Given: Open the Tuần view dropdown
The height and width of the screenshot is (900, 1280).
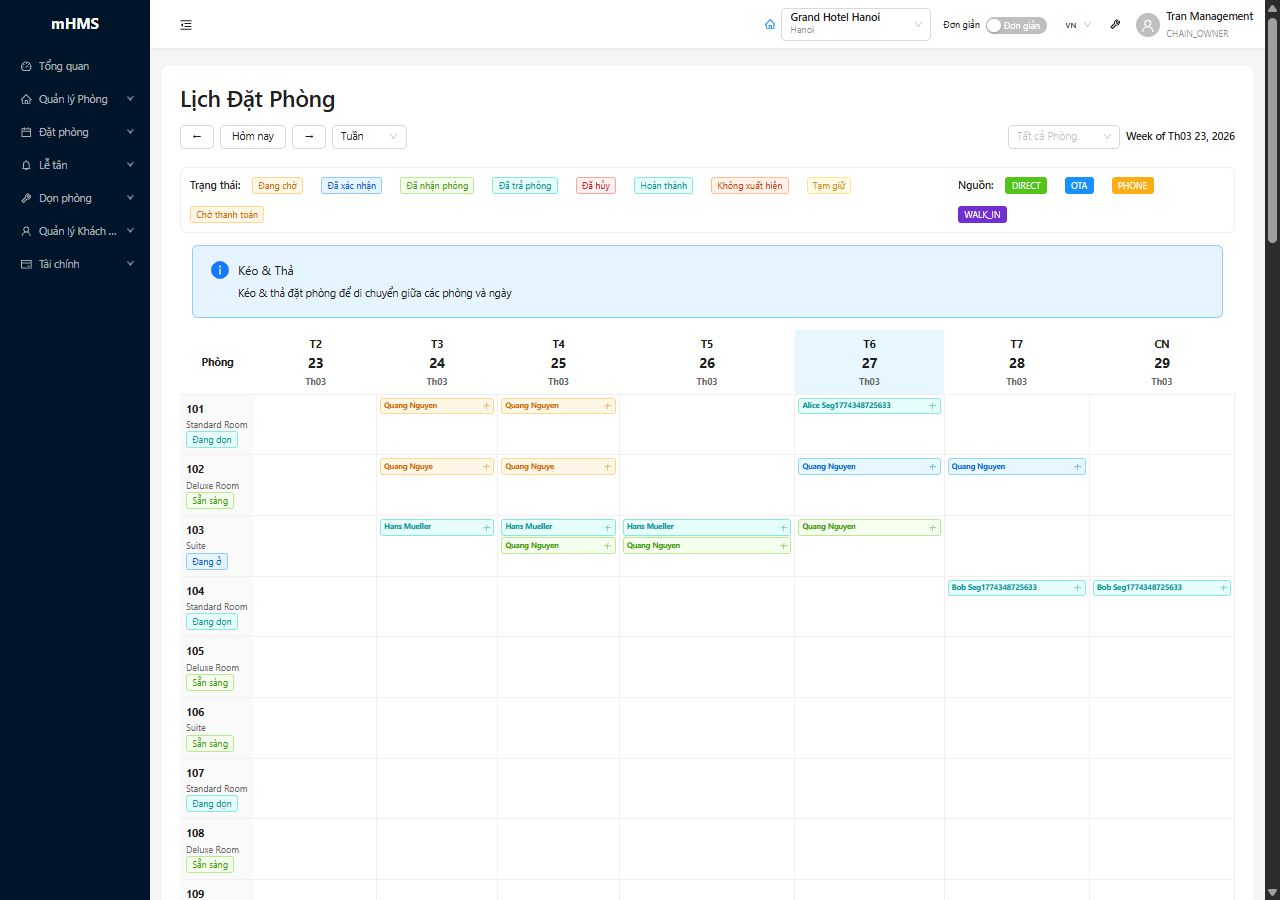Looking at the screenshot, I should pyautogui.click(x=369, y=137).
